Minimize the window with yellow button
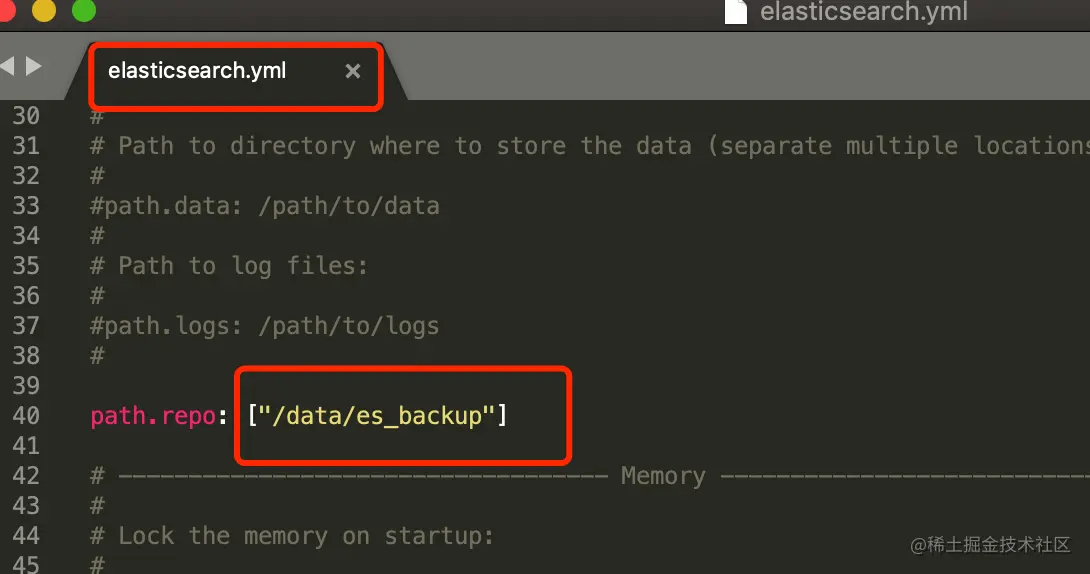Image resolution: width=1090 pixels, height=574 pixels. (x=44, y=10)
